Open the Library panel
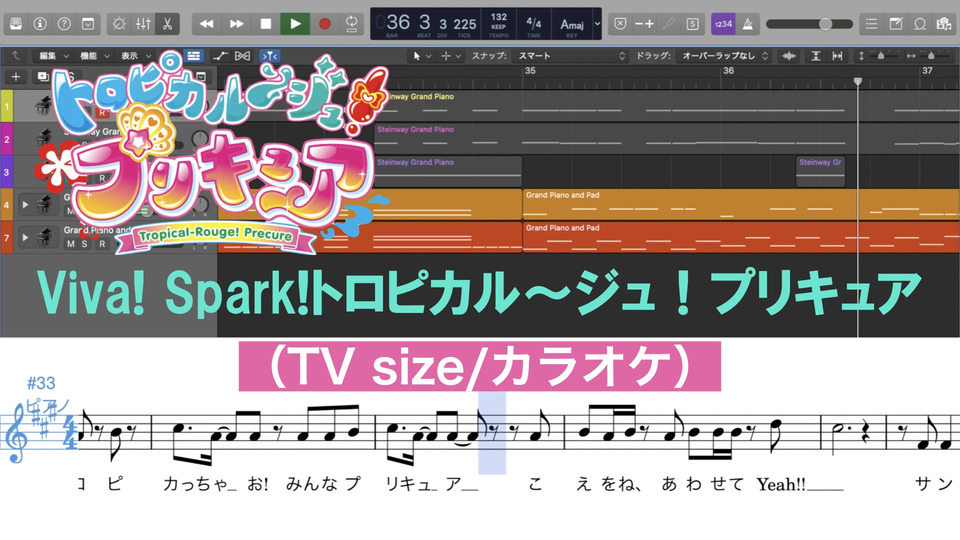 [17, 24]
